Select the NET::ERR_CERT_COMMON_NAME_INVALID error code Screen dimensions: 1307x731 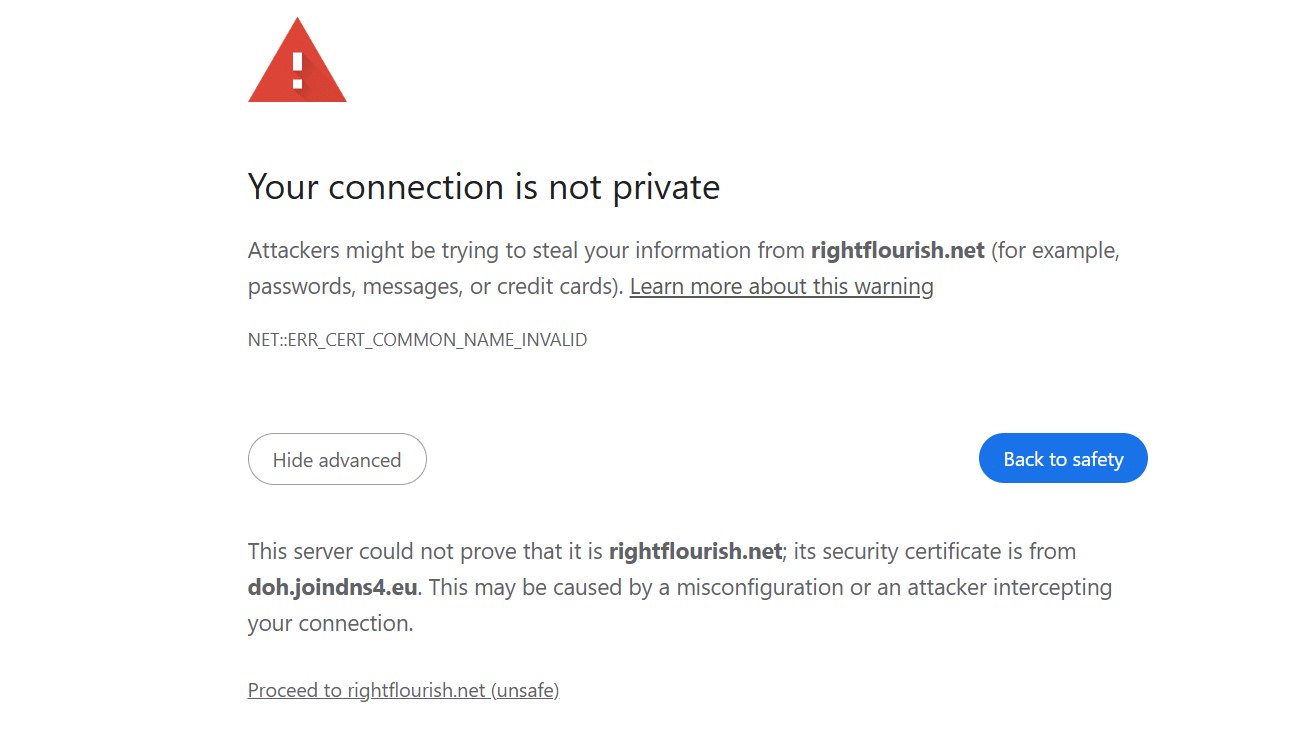tap(417, 339)
